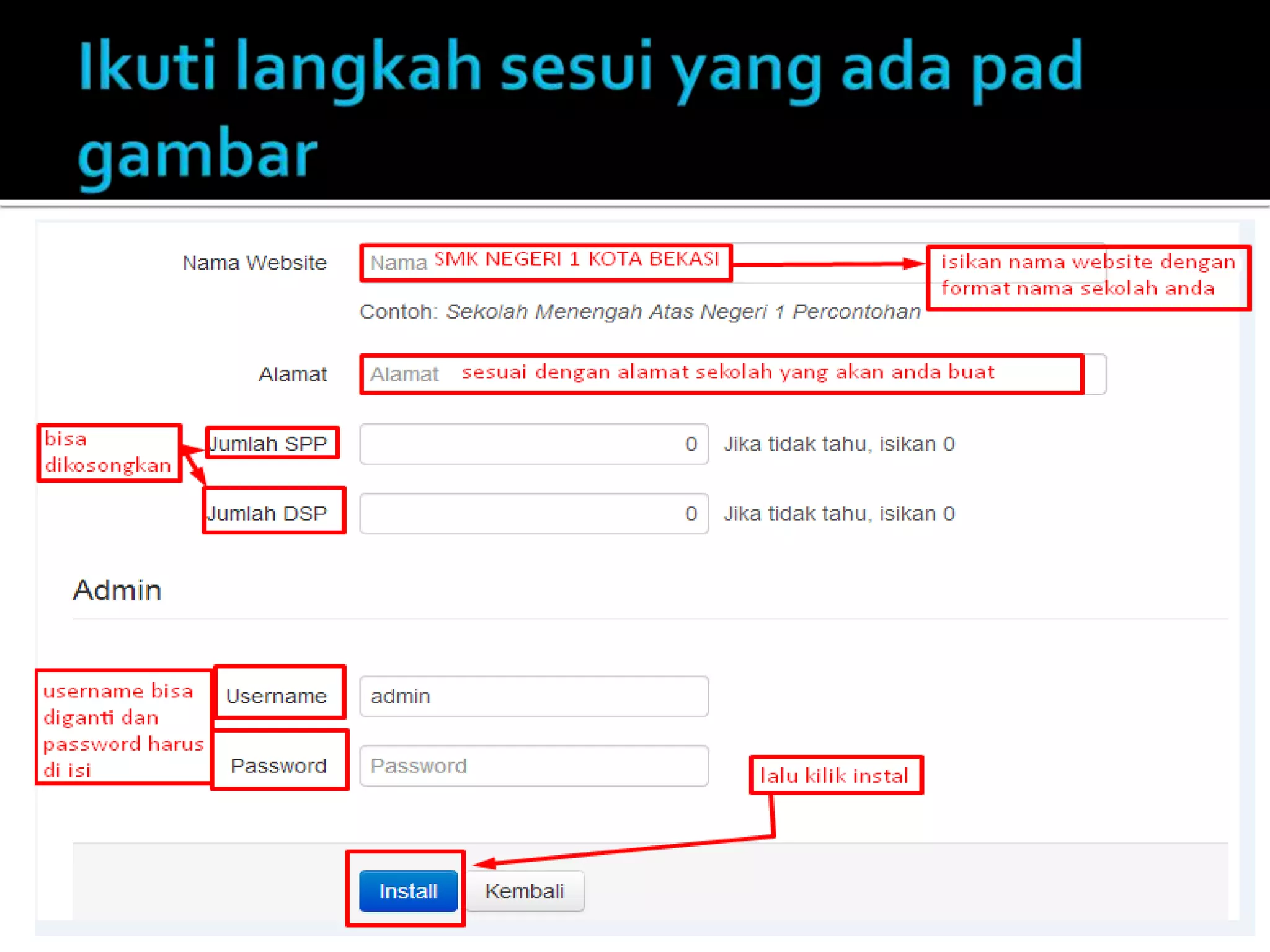This screenshot has height=952, width=1270.
Task: Focus the Password input field
Action: (x=534, y=765)
